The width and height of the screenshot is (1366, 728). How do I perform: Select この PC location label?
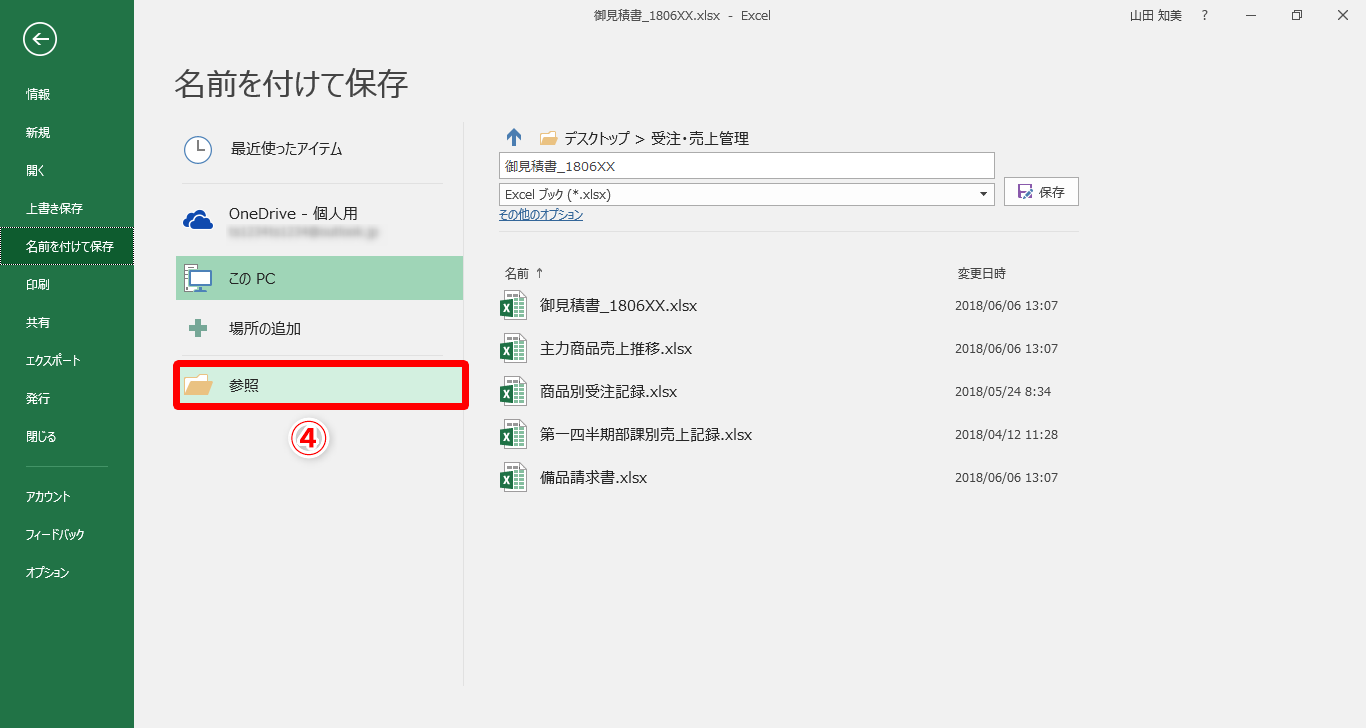click(252, 279)
